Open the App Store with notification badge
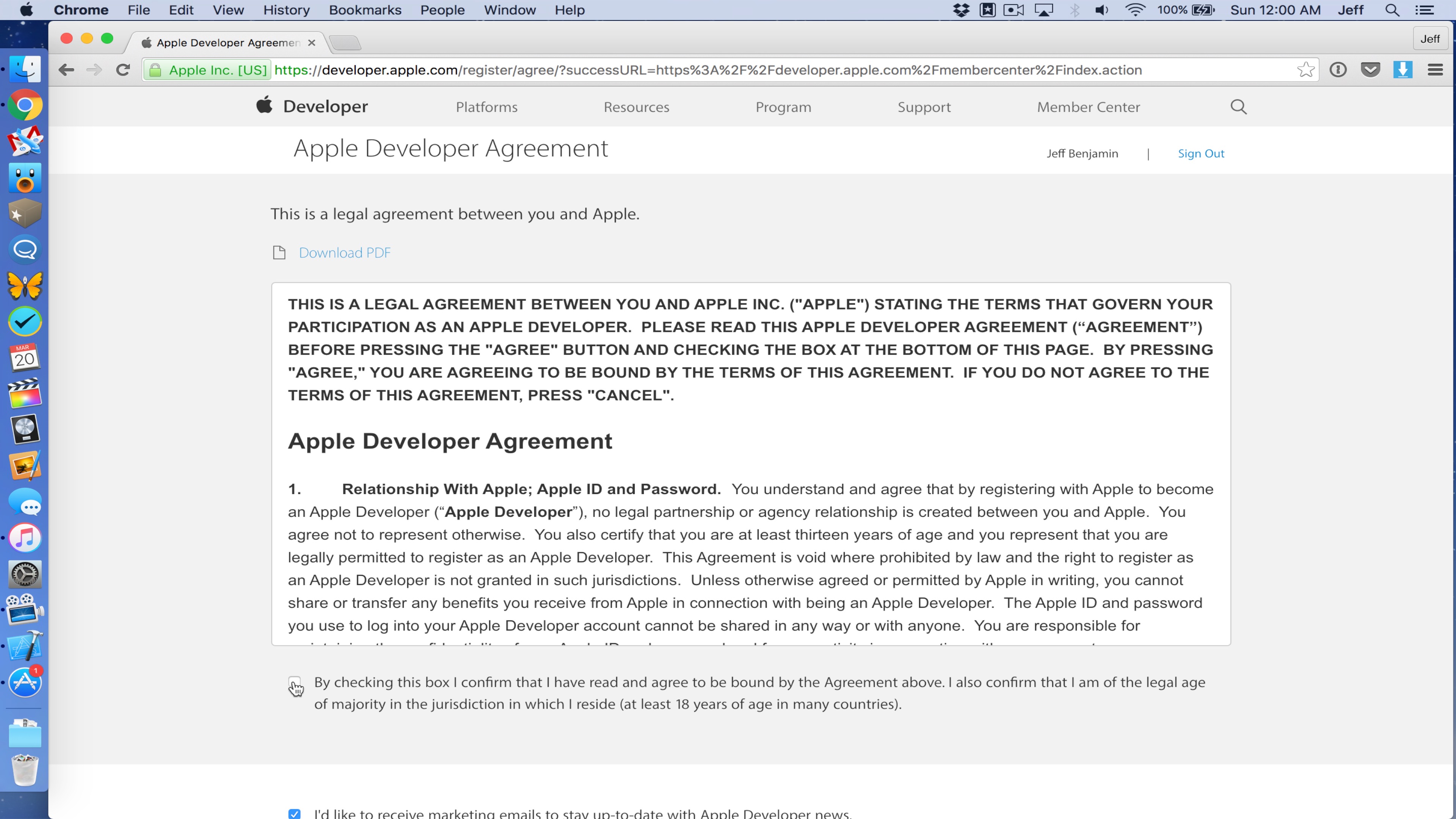 (x=25, y=682)
